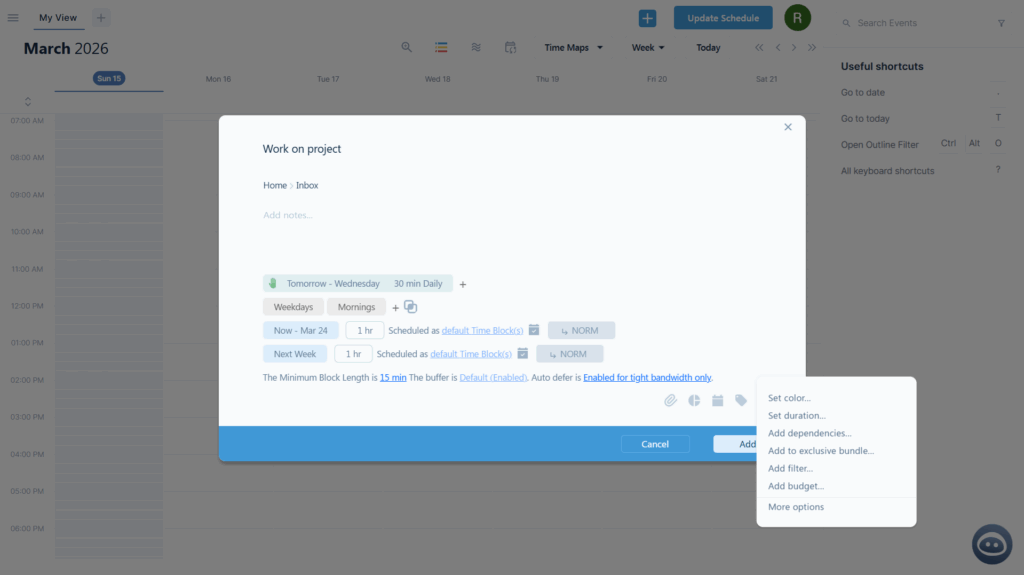The height and width of the screenshot is (575, 1024).
Task: Open the search events filter icon
Action: tap(1001, 23)
